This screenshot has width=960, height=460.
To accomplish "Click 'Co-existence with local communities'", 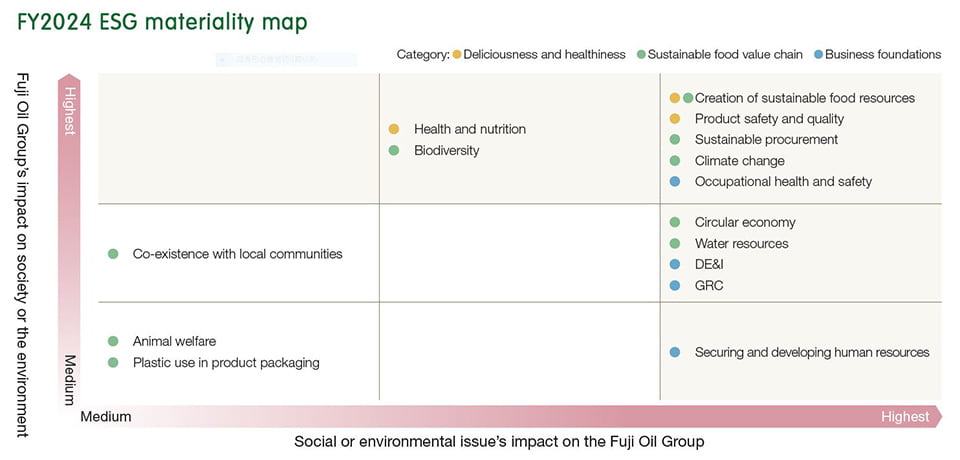I will (x=238, y=254).
